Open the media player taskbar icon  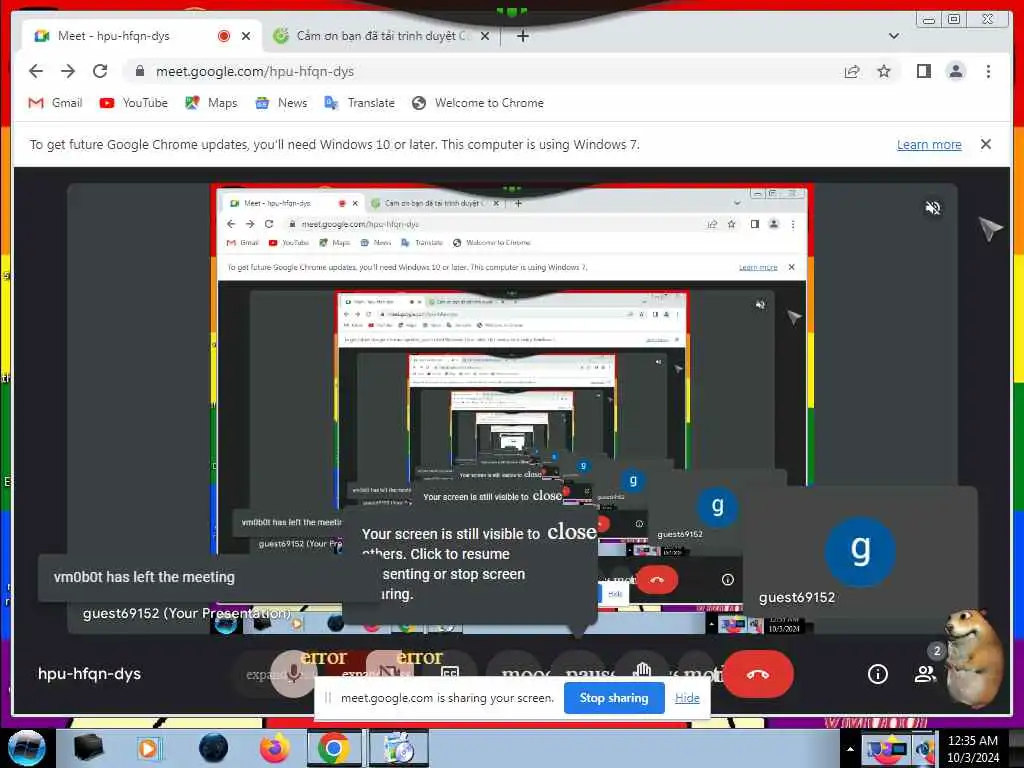click(148, 748)
